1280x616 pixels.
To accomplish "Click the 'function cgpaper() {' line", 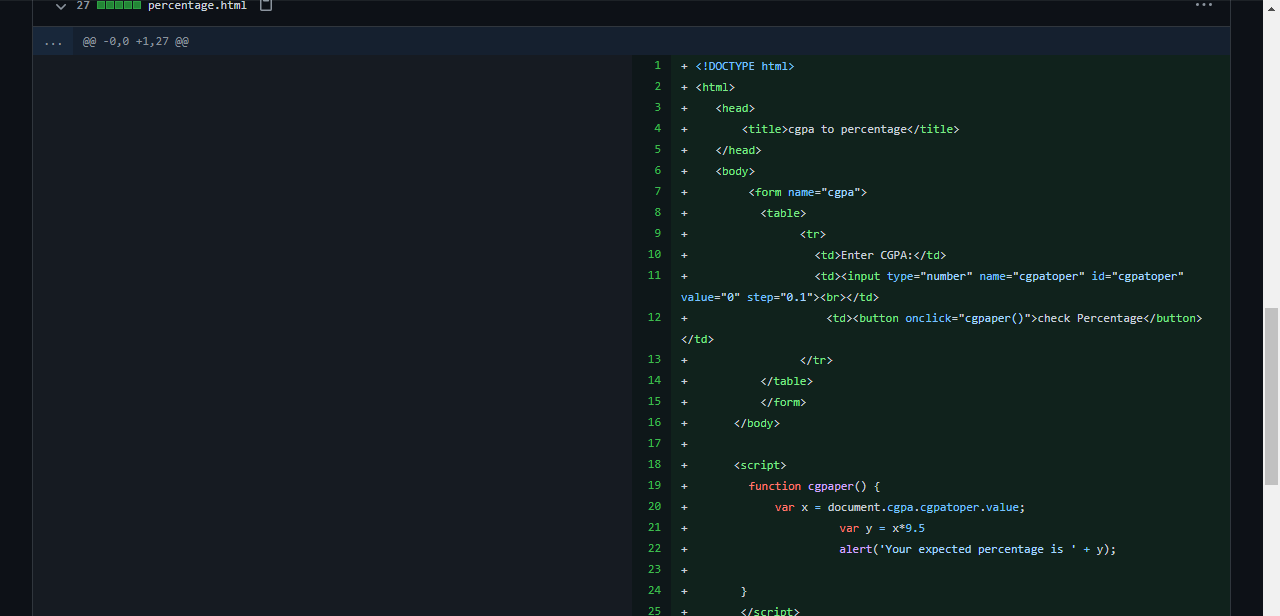I will coord(814,486).
